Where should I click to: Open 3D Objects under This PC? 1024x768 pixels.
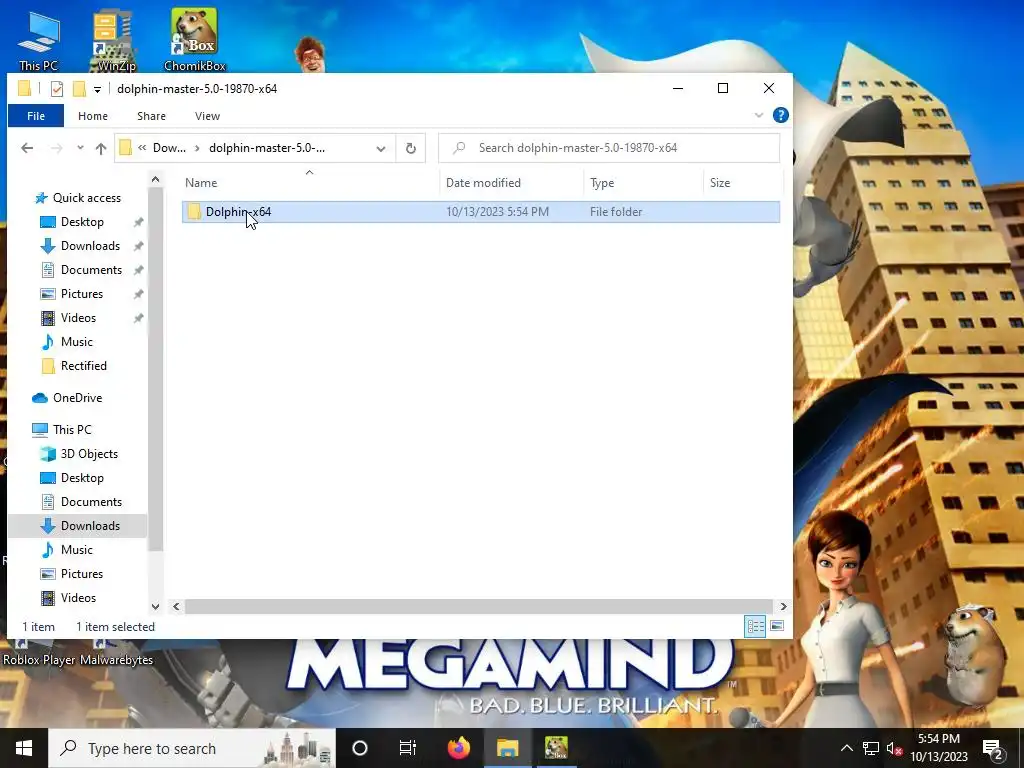pos(89,454)
